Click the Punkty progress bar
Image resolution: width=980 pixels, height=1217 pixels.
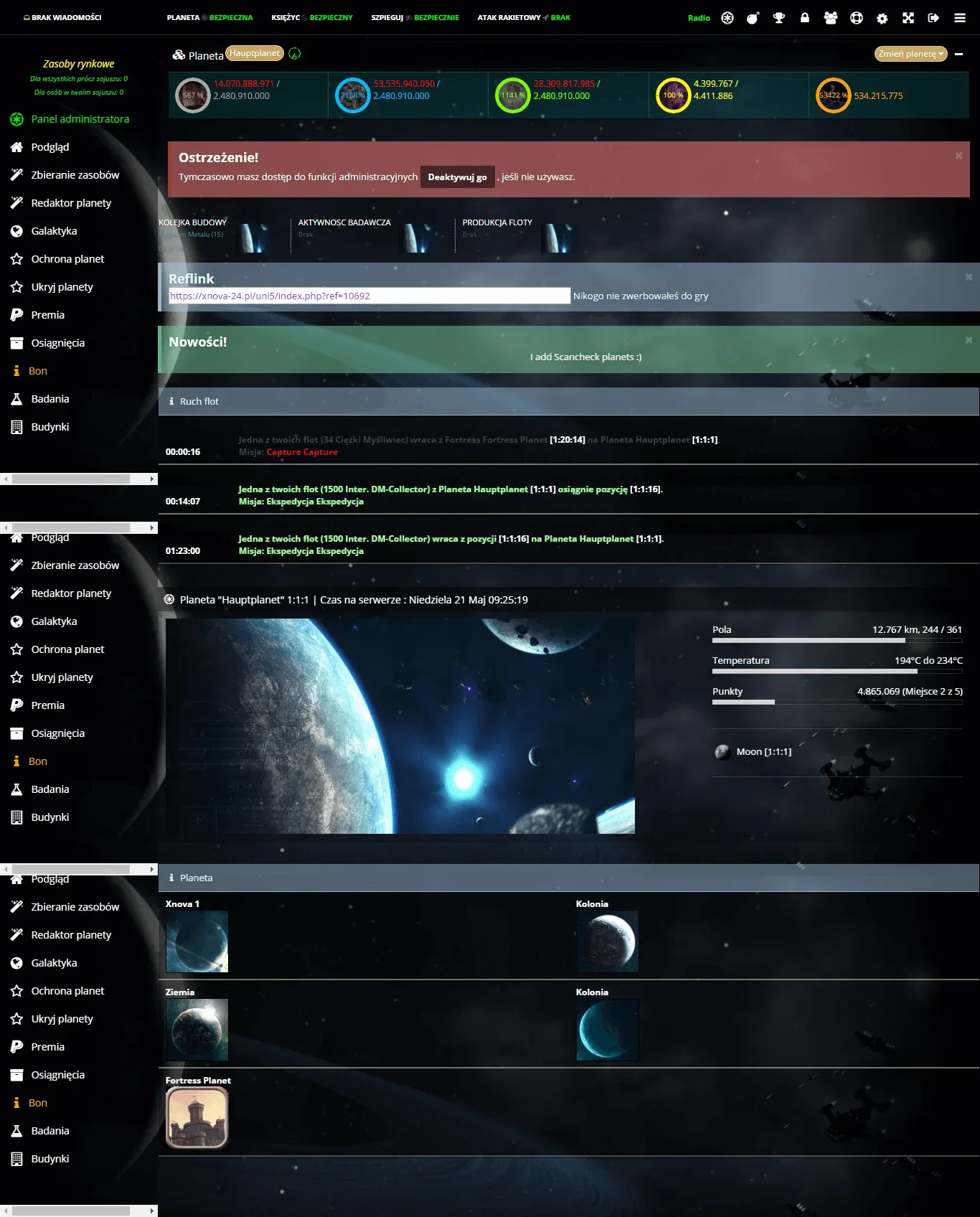pyautogui.click(x=837, y=702)
